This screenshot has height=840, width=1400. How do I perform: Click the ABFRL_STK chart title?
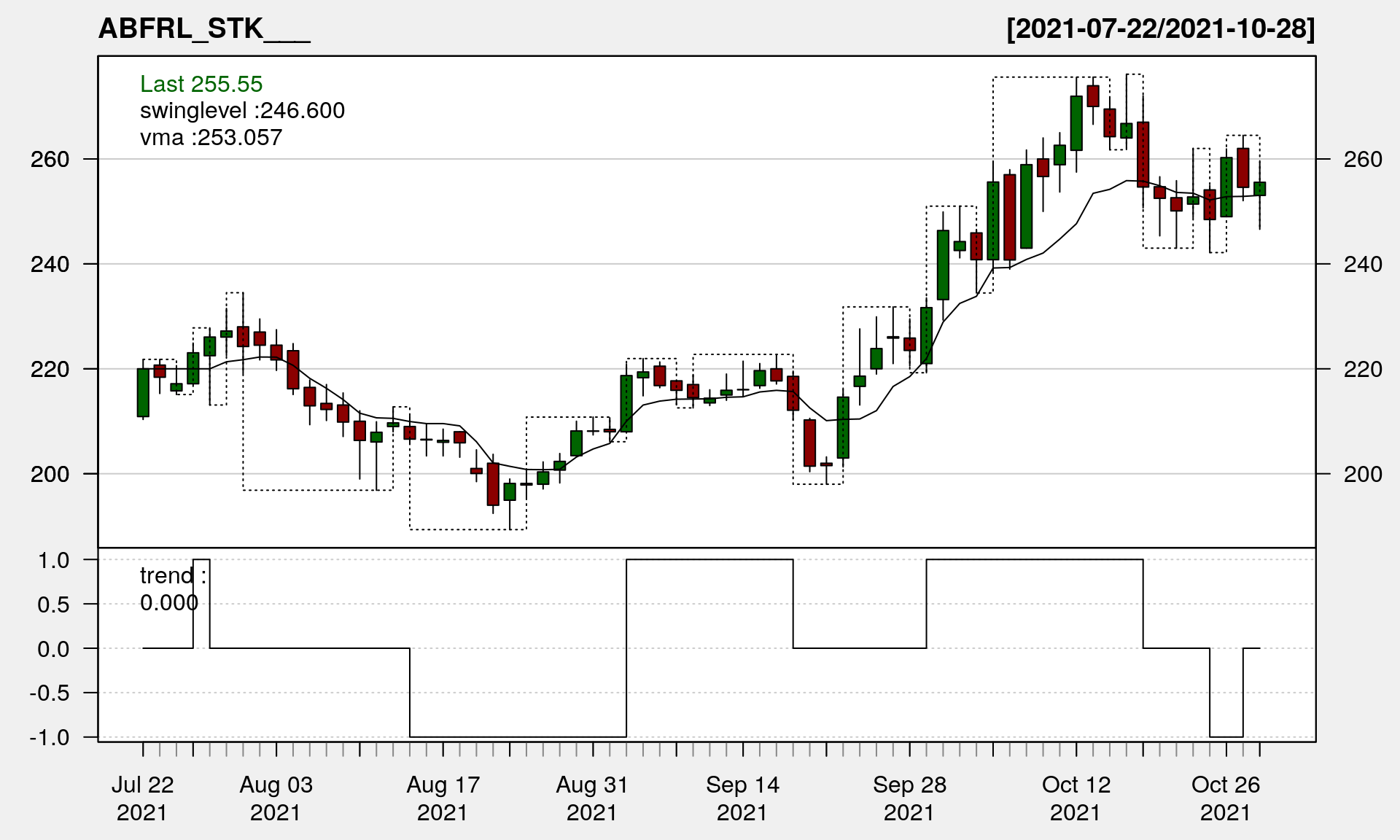[204, 29]
